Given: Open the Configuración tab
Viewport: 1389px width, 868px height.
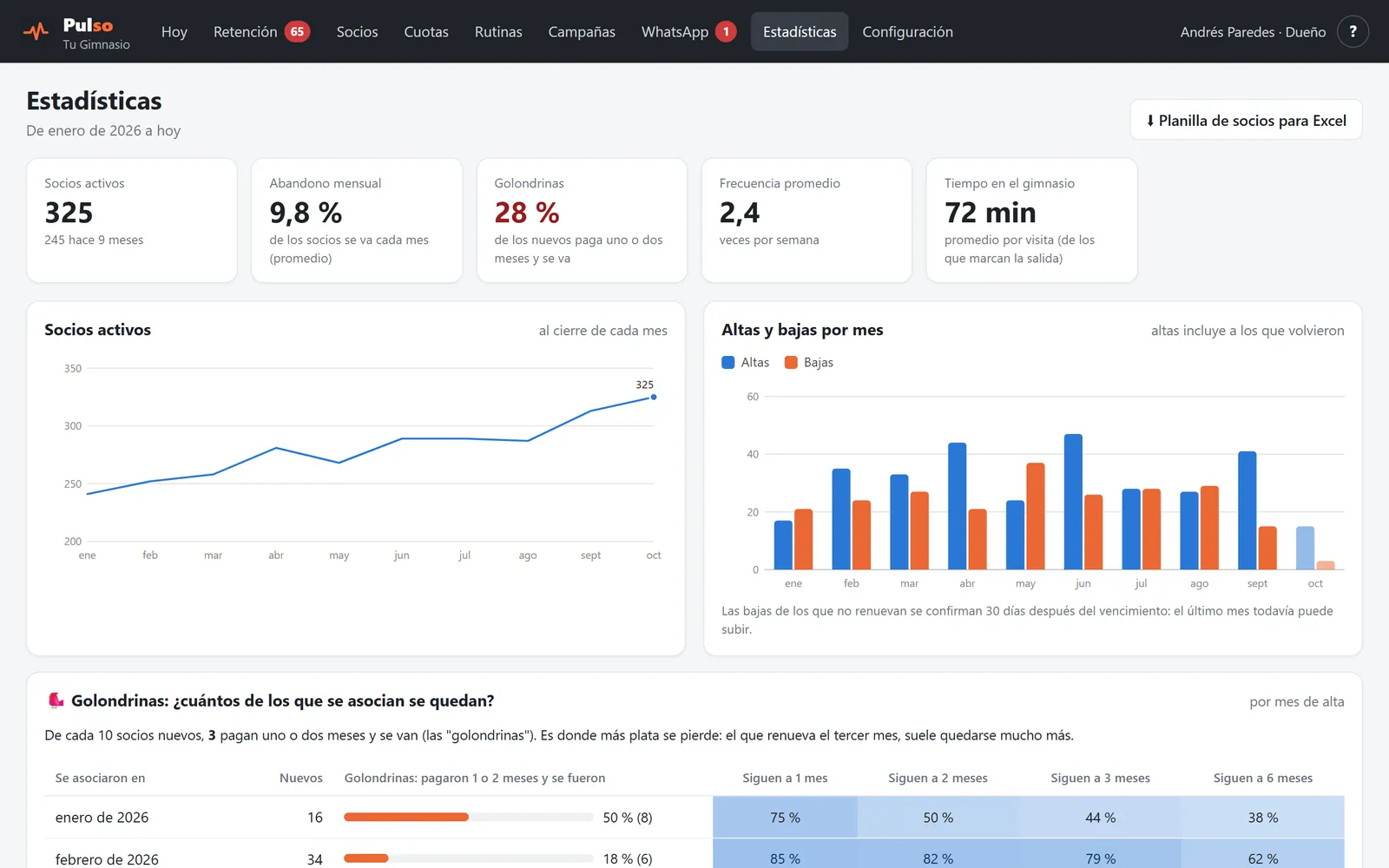Looking at the screenshot, I should [x=907, y=32].
